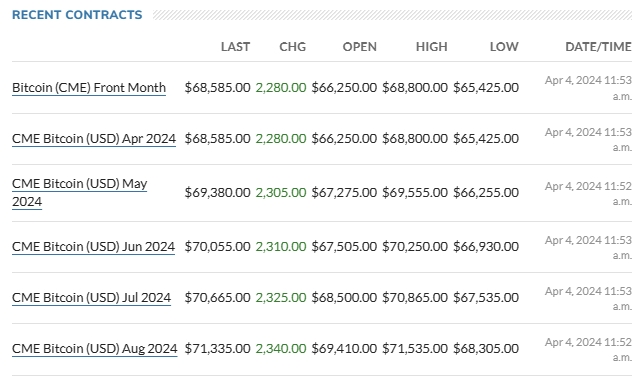Open CME Bitcoin (USD) May 2024 contract
Viewport: 641px width, 376px height.
[x=80, y=192]
